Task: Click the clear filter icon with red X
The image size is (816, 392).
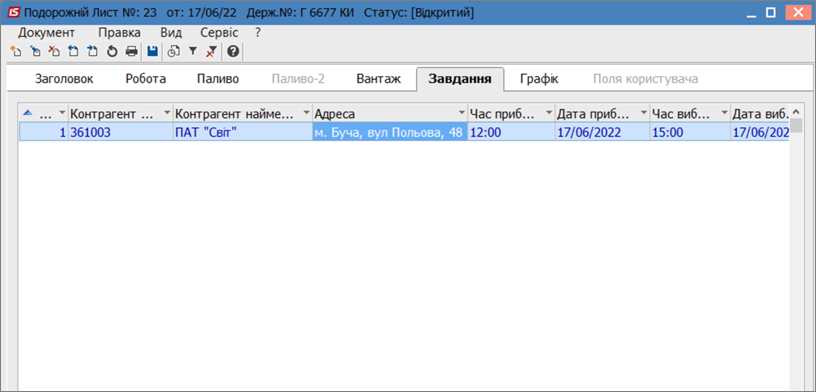Action: coord(211,51)
